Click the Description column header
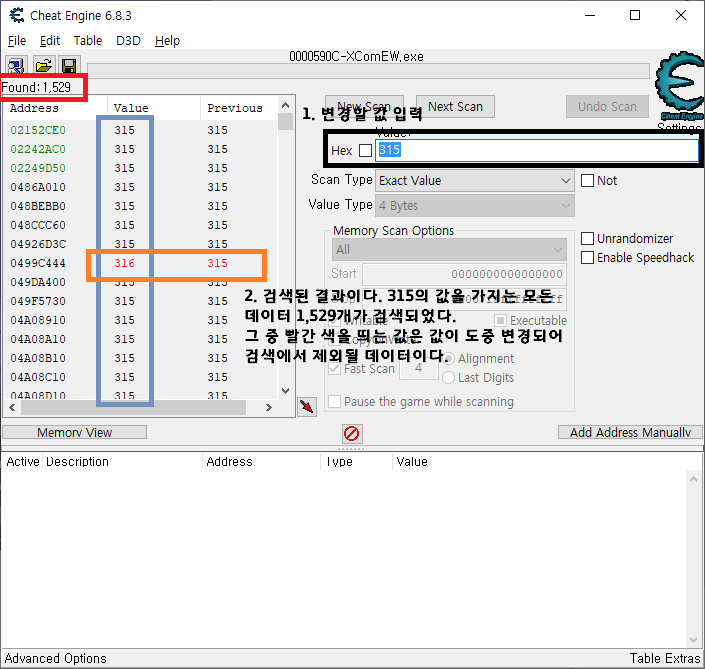This screenshot has height=669, width=705. pos(122,462)
